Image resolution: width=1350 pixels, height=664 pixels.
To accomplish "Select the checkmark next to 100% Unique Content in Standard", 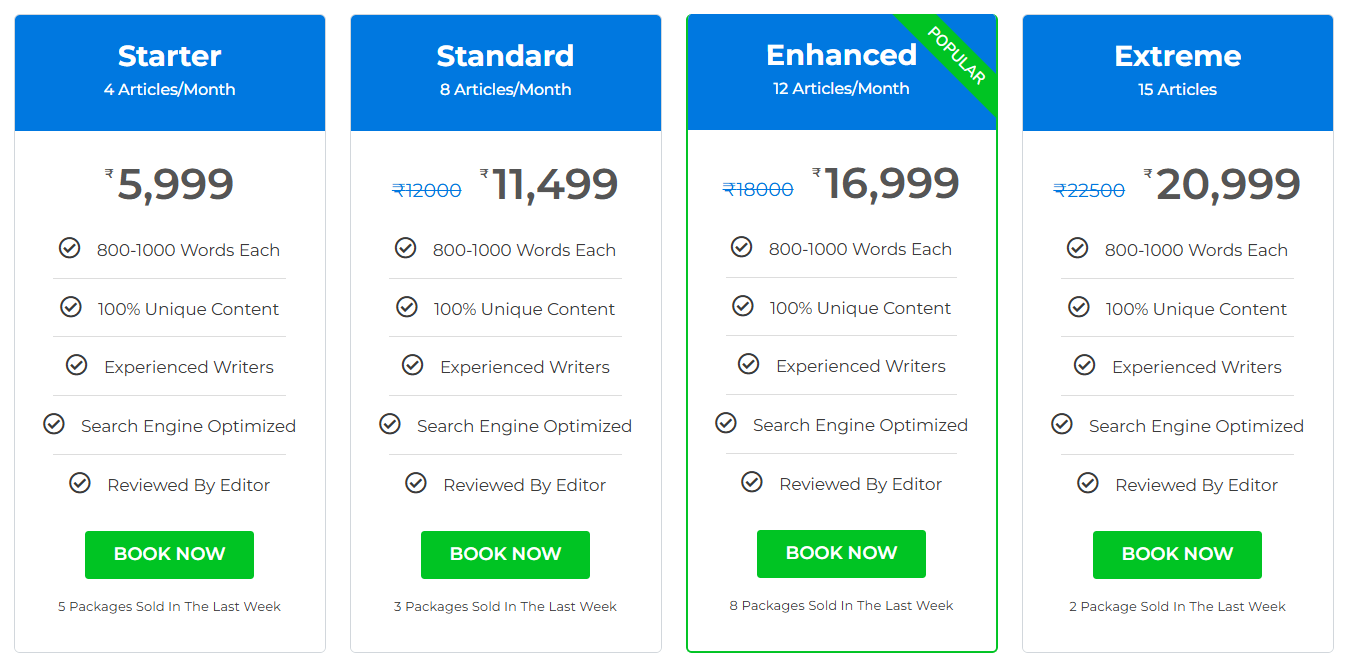I will [406, 307].
